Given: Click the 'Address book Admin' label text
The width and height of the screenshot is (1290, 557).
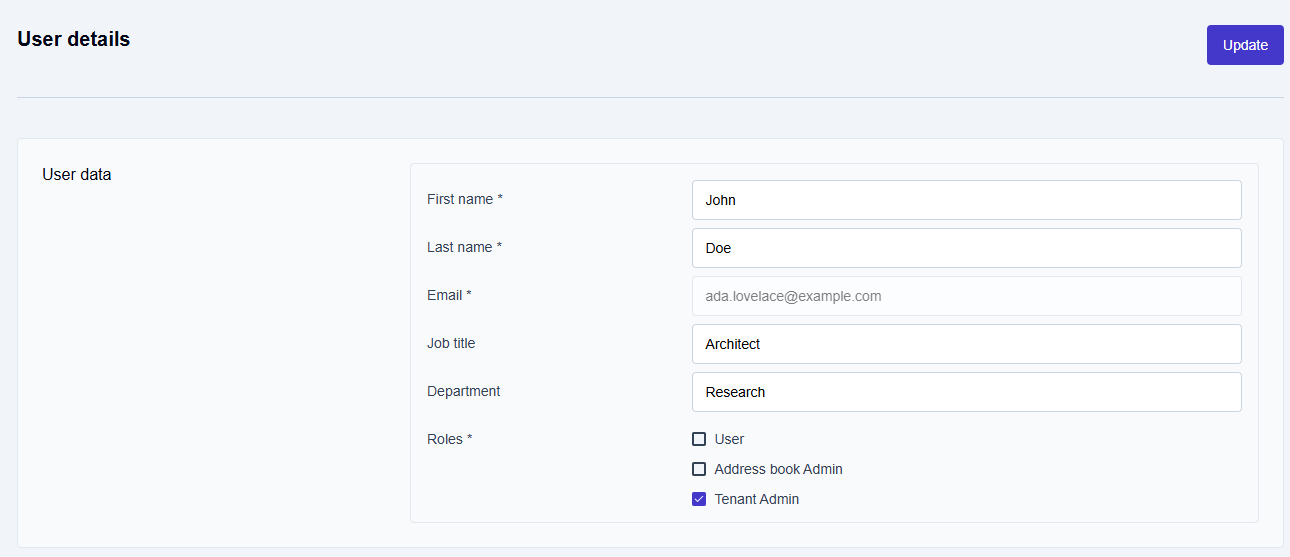Looking at the screenshot, I should coord(778,469).
